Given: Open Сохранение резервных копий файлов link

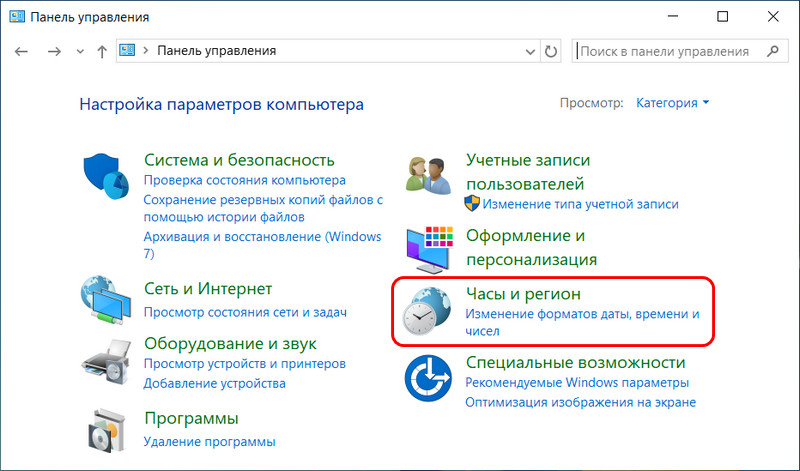Looking at the screenshot, I should click(x=263, y=208).
